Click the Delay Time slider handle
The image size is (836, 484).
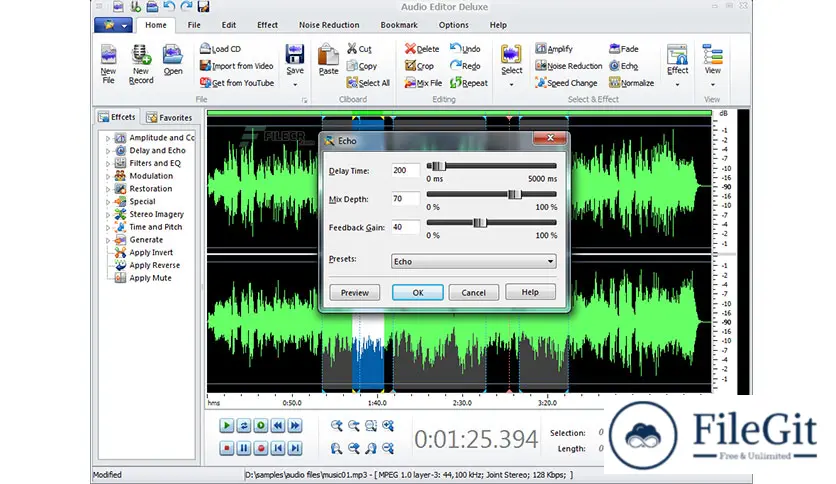coord(438,166)
